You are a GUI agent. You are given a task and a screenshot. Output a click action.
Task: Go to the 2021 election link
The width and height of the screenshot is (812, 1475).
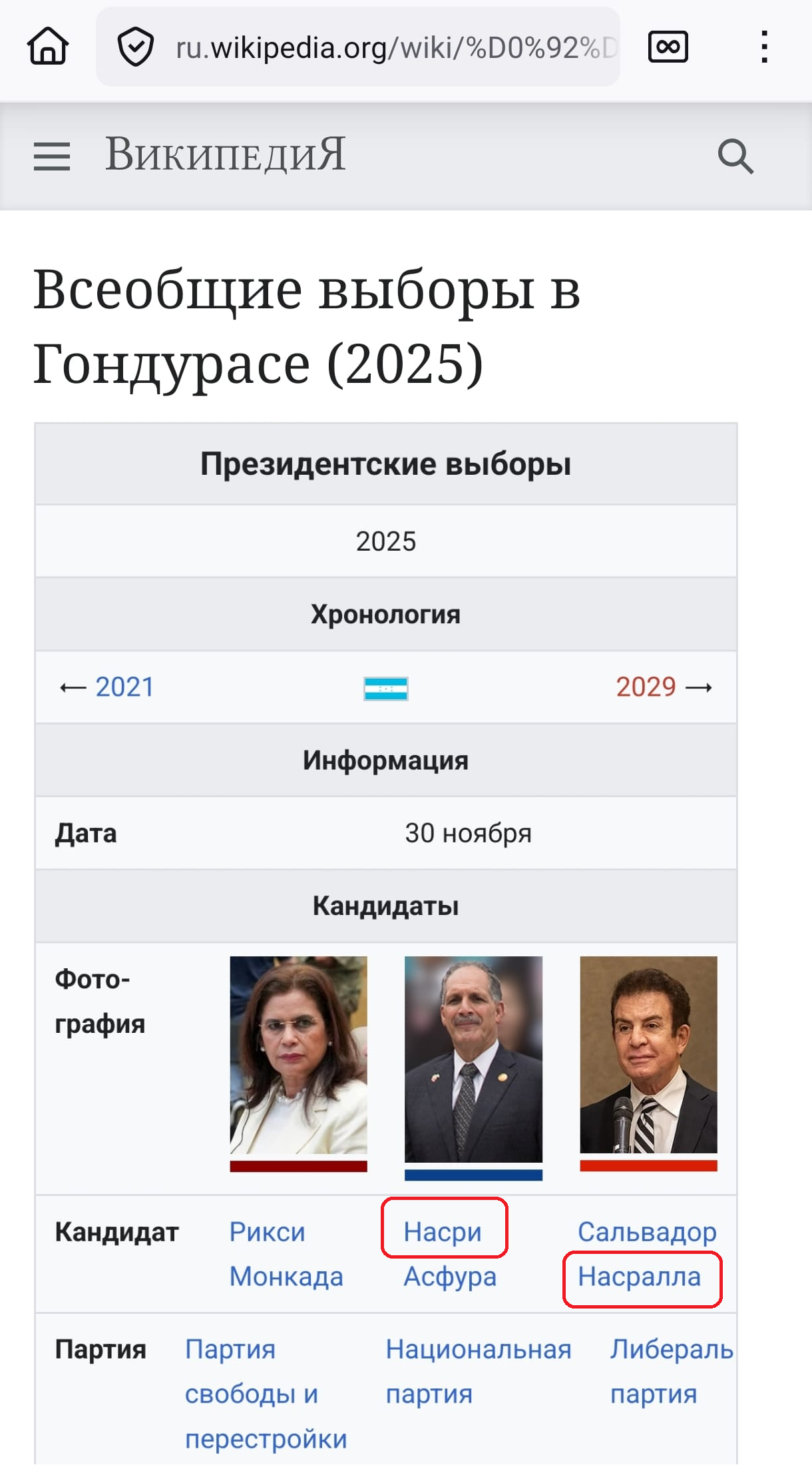[124, 687]
